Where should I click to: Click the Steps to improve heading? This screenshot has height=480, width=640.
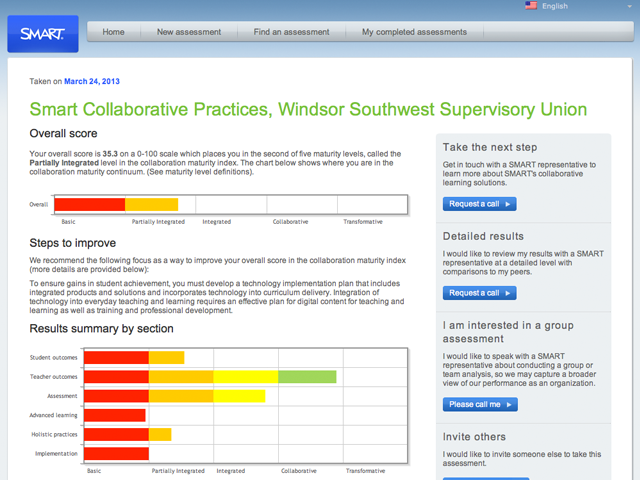(x=73, y=243)
